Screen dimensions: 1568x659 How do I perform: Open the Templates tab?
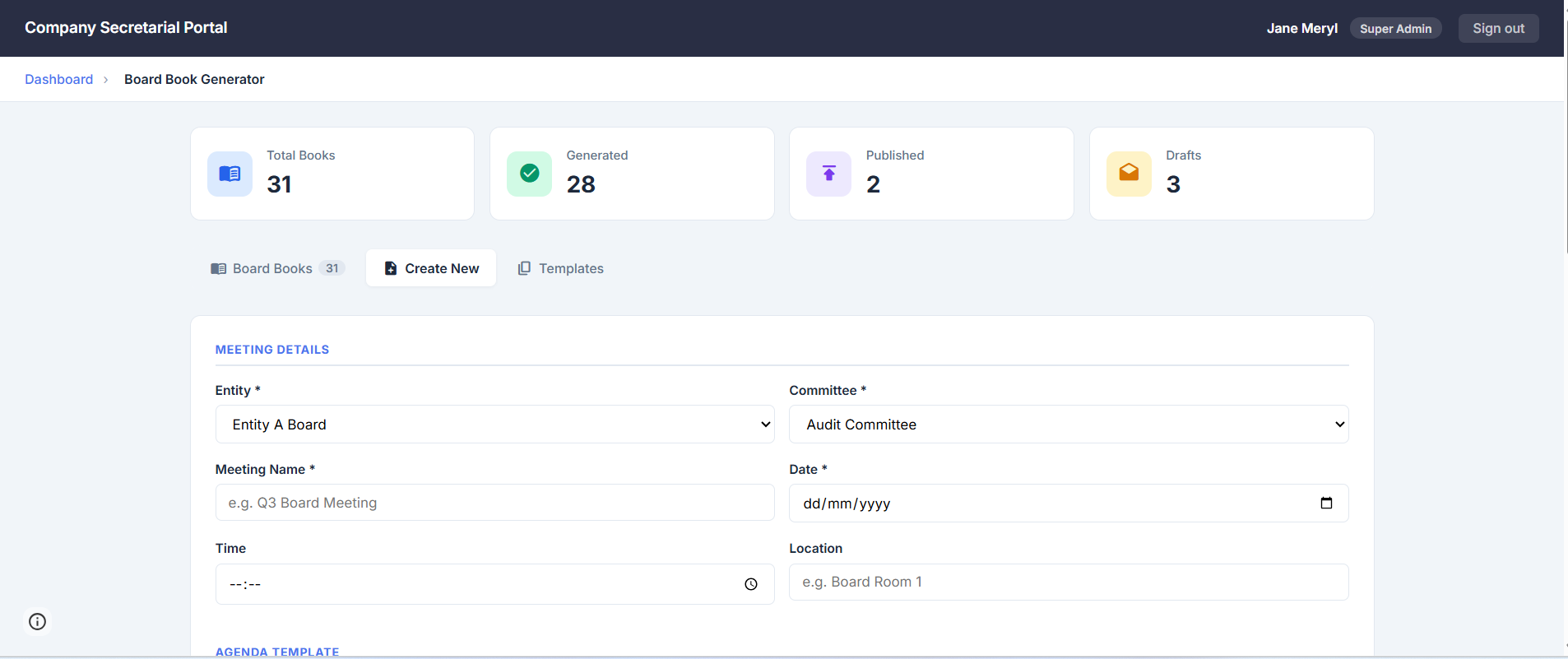[560, 268]
